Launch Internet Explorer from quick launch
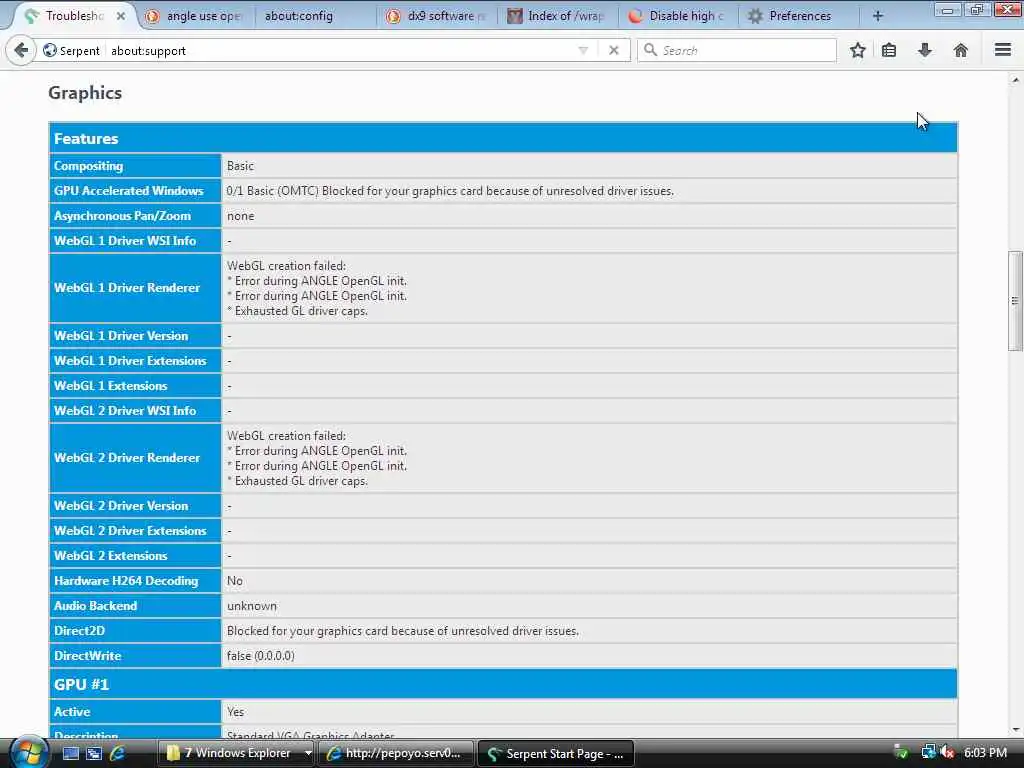1024x768 pixels. point(118,753)
